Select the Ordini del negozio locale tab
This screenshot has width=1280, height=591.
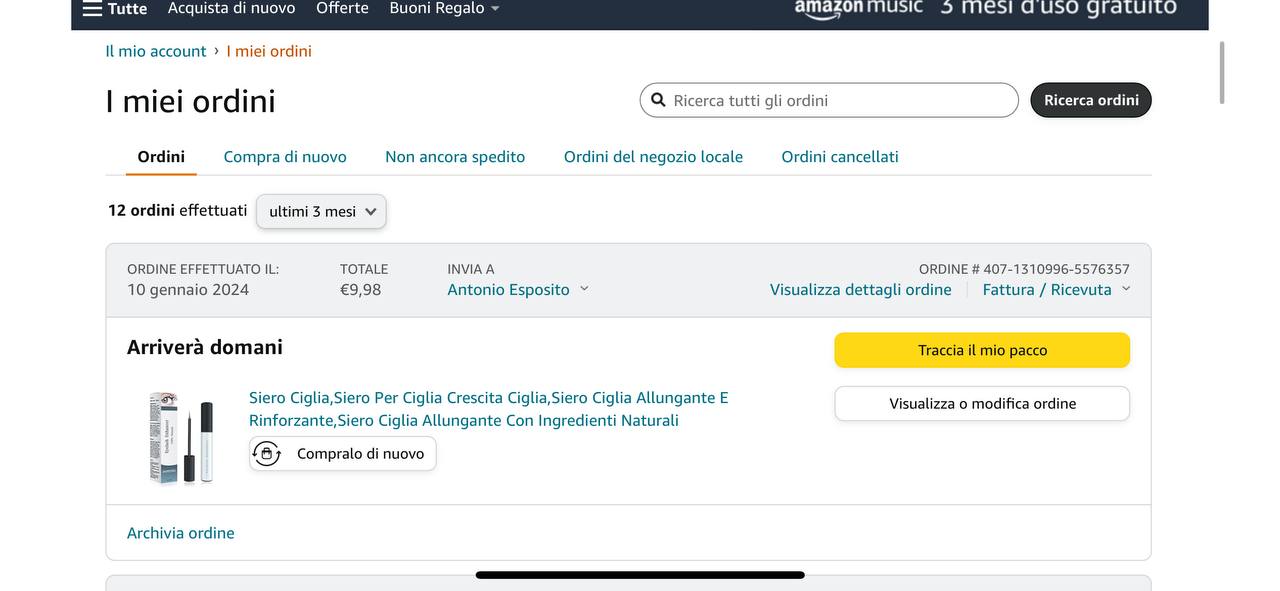[653, 157]
